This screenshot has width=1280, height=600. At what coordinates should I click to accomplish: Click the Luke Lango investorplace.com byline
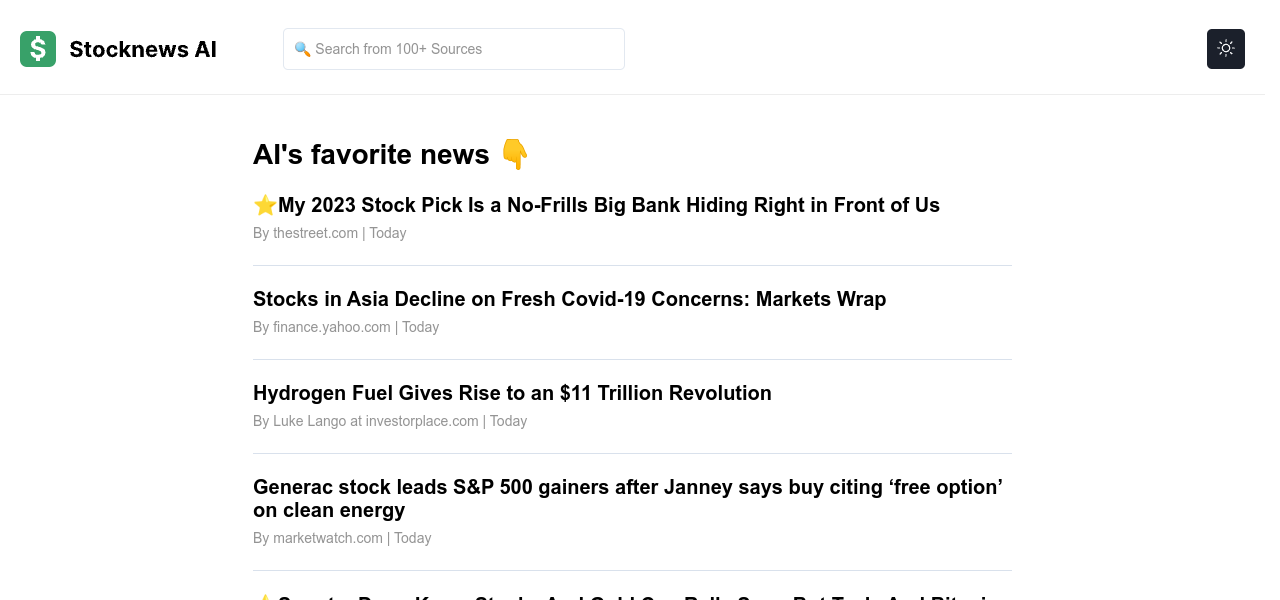click(x=389, y=421)
